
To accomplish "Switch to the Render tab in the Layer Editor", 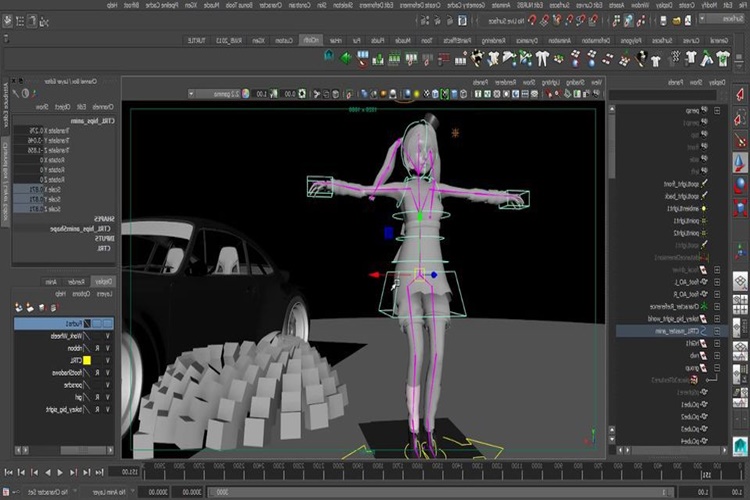I will click(x=77, y=282).
